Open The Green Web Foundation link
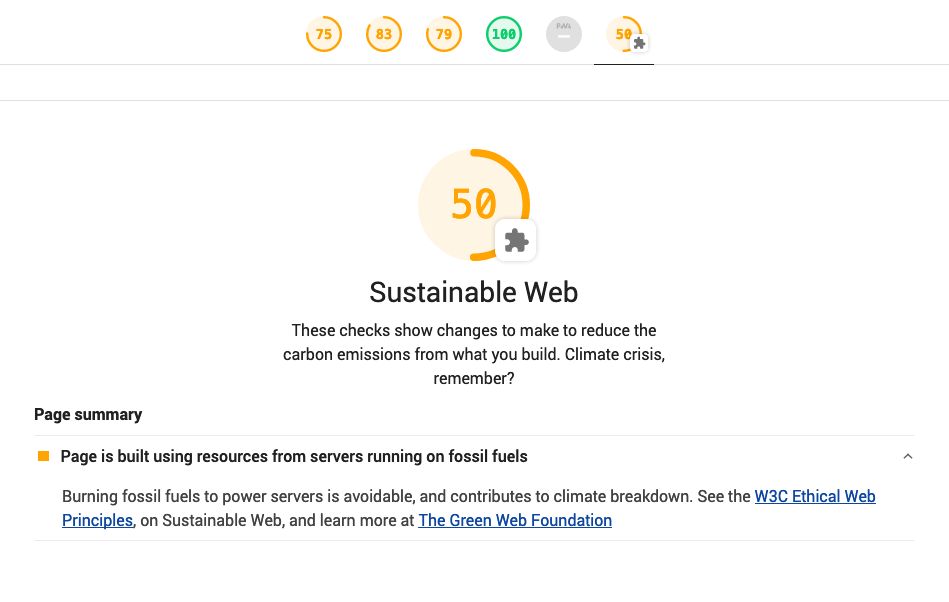The height and width of the screenshot is (602, 949). tap(515, 520)
